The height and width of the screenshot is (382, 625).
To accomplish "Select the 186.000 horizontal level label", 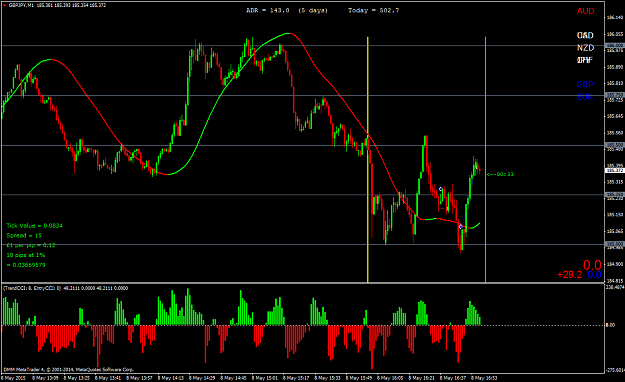I will 614,45.
